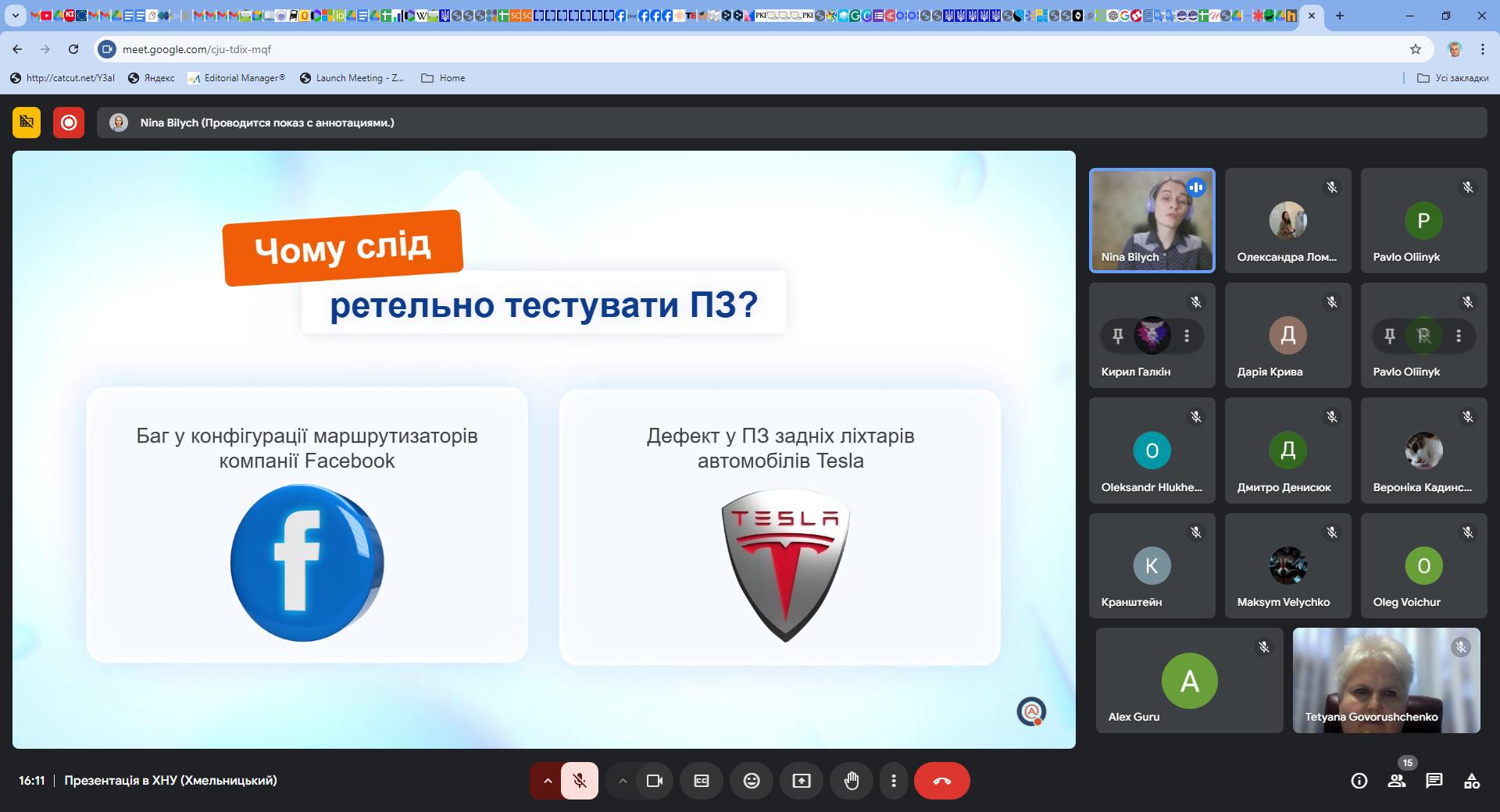The image size is (1500, 812).
Task: Open the chat panel icon
Action: pos(1434,781)
